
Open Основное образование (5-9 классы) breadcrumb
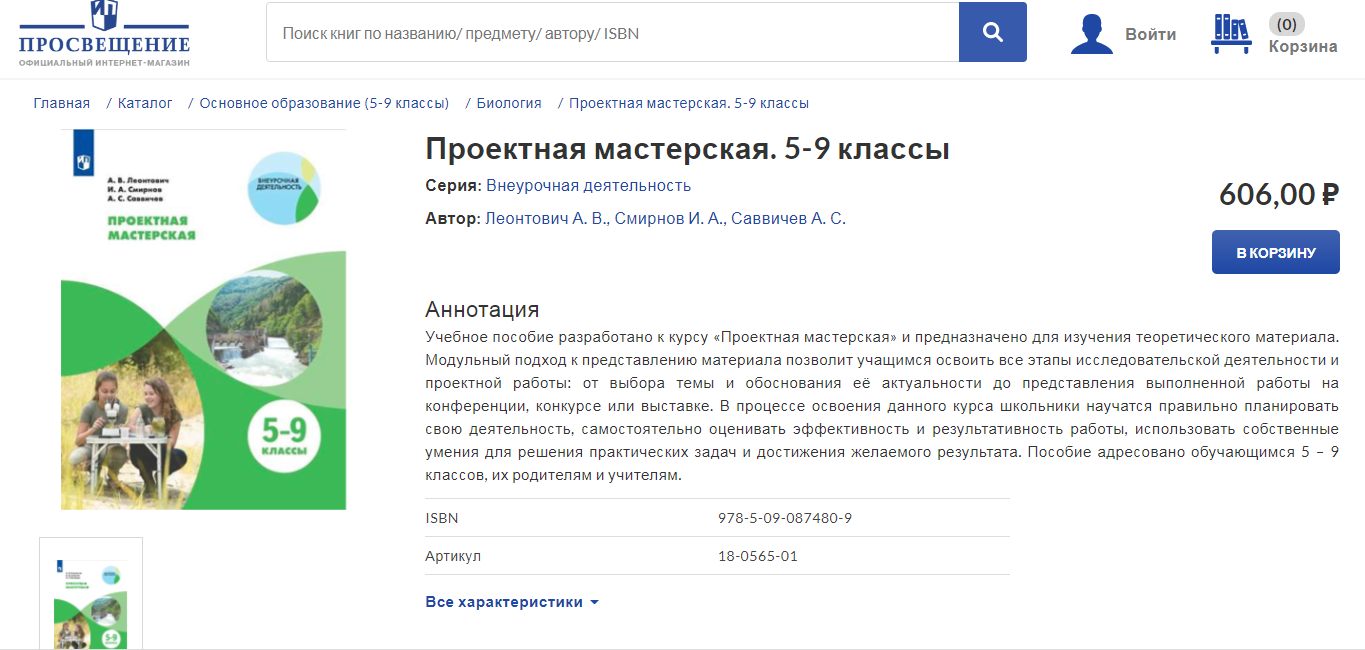(324, 103)
